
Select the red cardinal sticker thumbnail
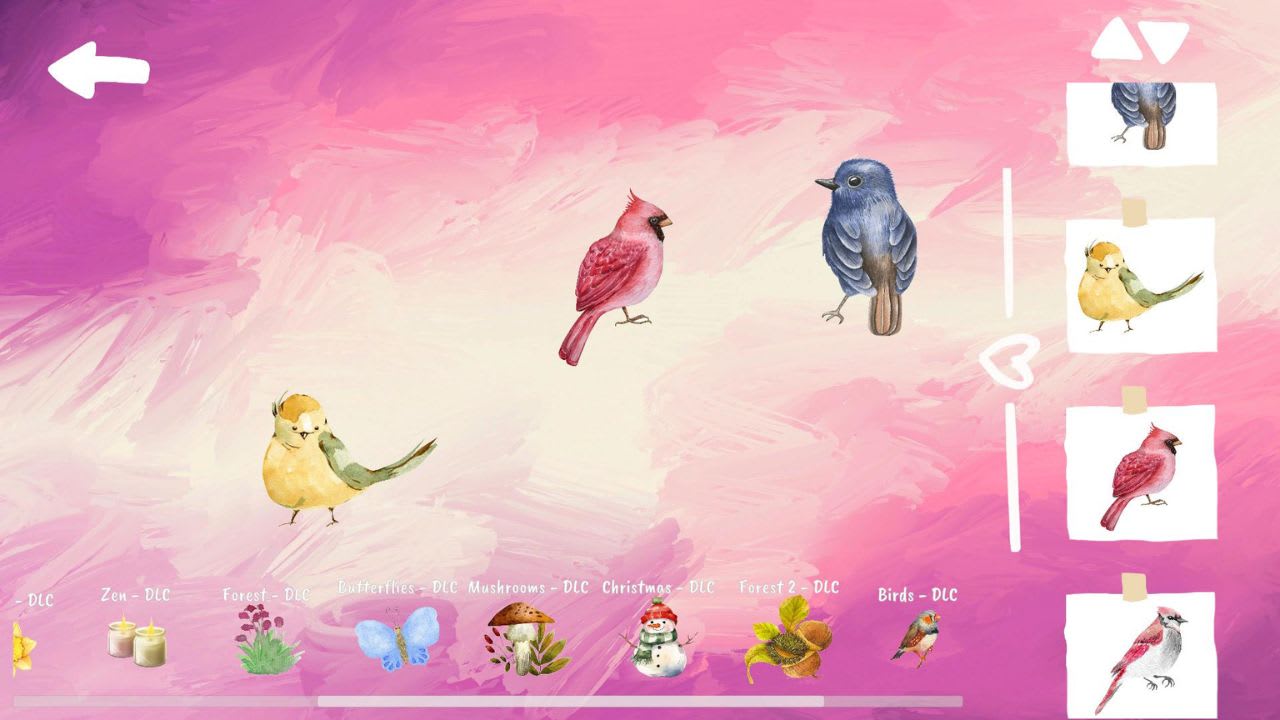1141,473
